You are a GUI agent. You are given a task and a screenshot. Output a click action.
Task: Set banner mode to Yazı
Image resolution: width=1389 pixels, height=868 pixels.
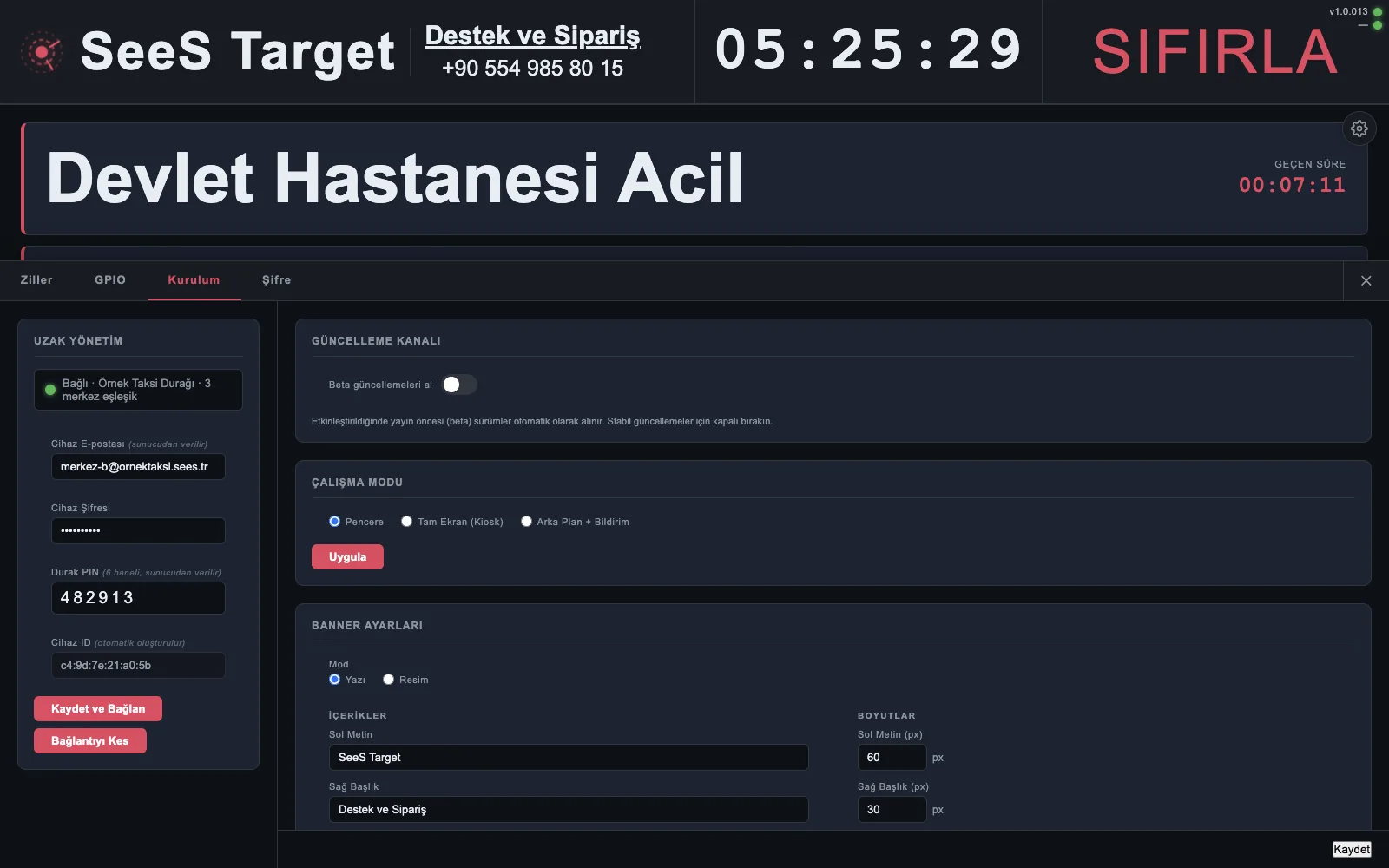click(334, 680)
